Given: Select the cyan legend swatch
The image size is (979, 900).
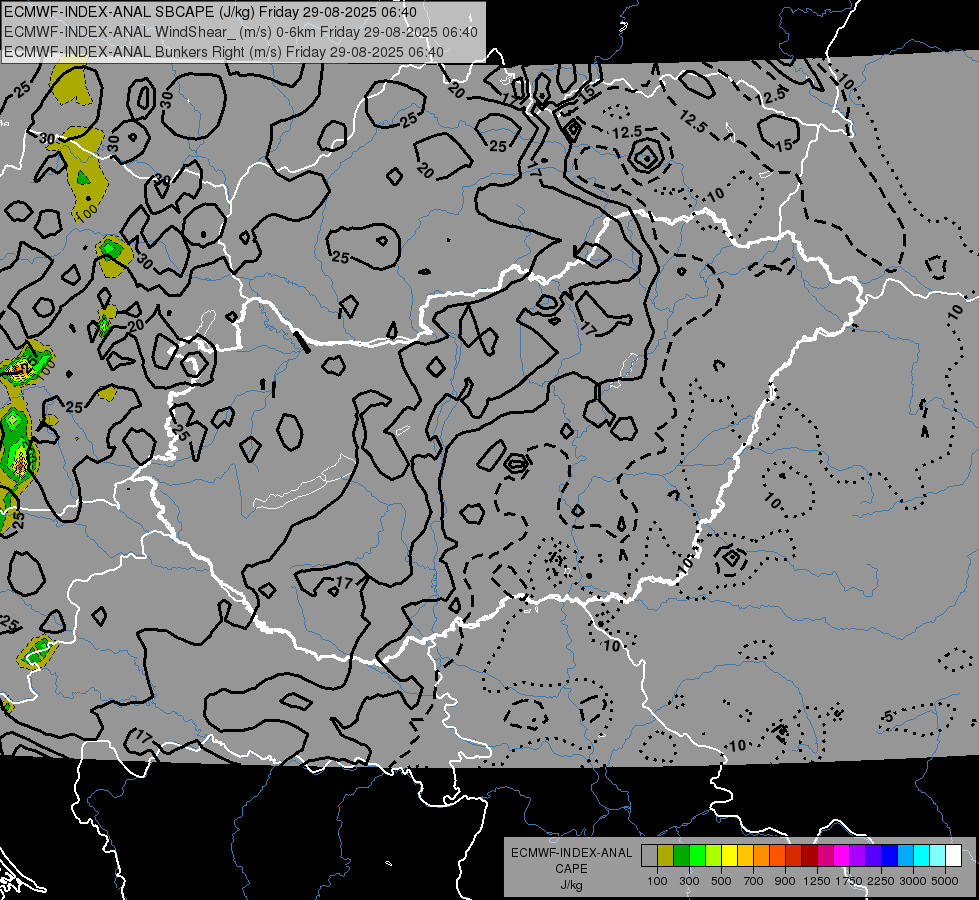Looking at the screenshot, I should coord(922,856).
